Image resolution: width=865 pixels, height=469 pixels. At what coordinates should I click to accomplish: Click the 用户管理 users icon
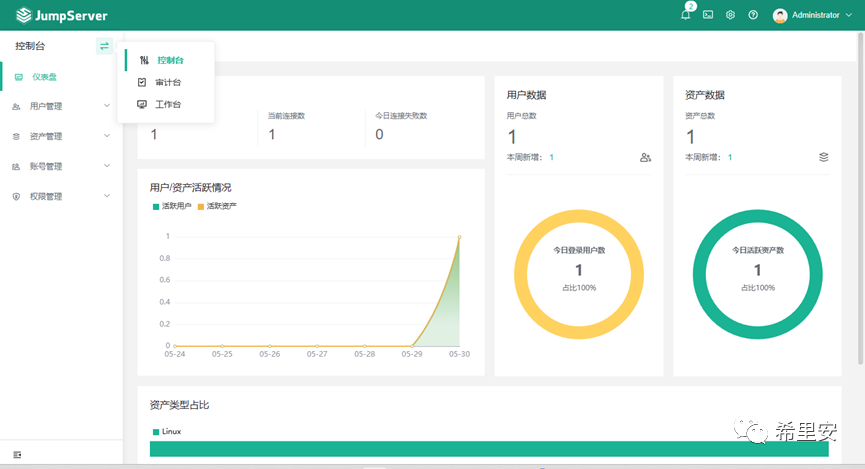pos(17,106)
